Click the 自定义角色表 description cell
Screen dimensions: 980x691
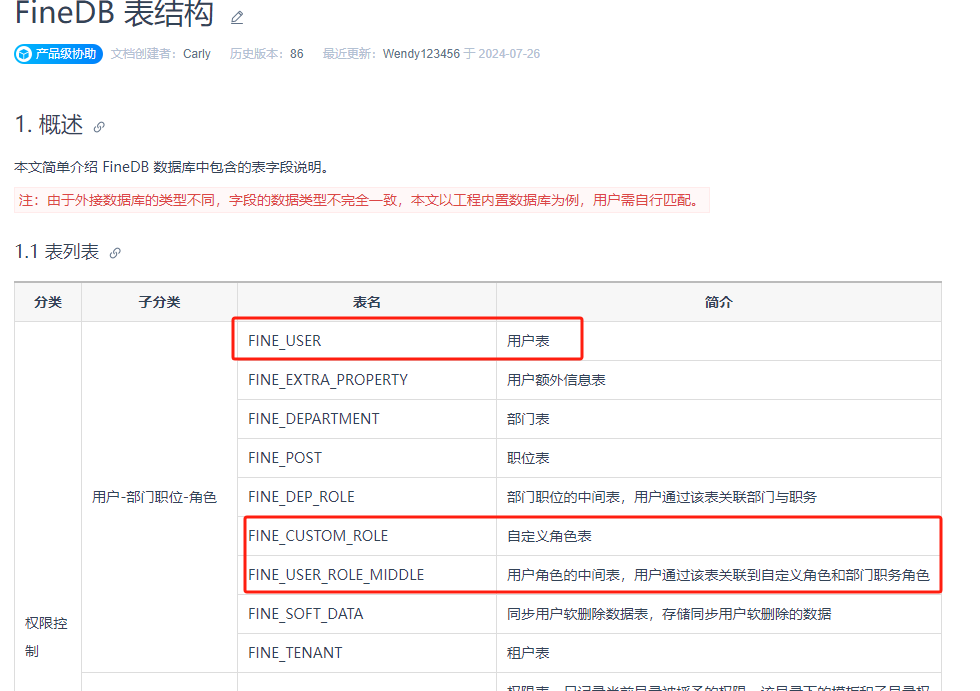pyautogui.click(x=719, y=536)
